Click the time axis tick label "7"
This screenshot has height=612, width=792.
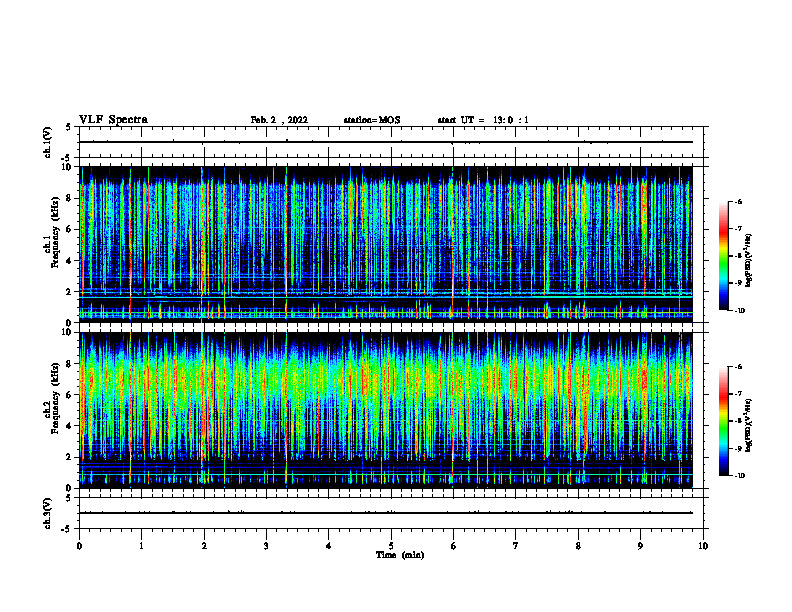[x=516, y=546]
